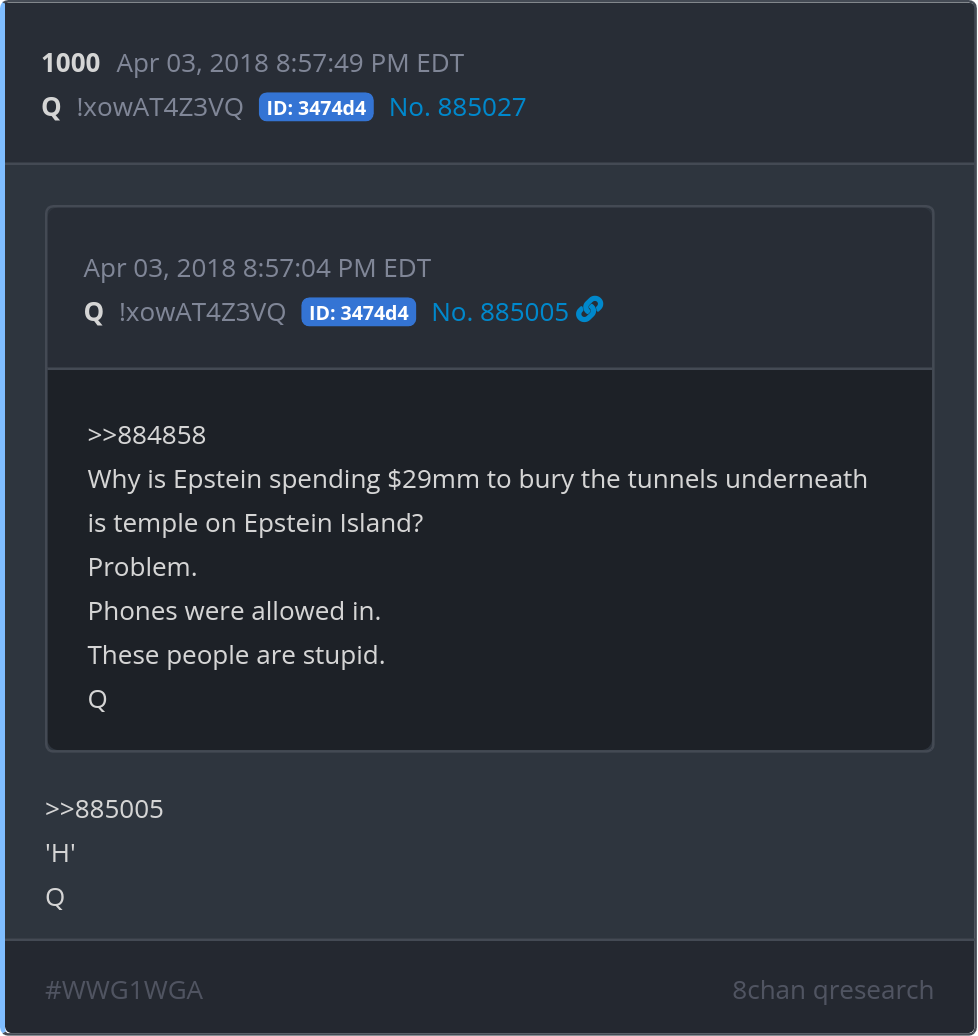Click the Q author name in the quoted post

(x=94, y=313)
